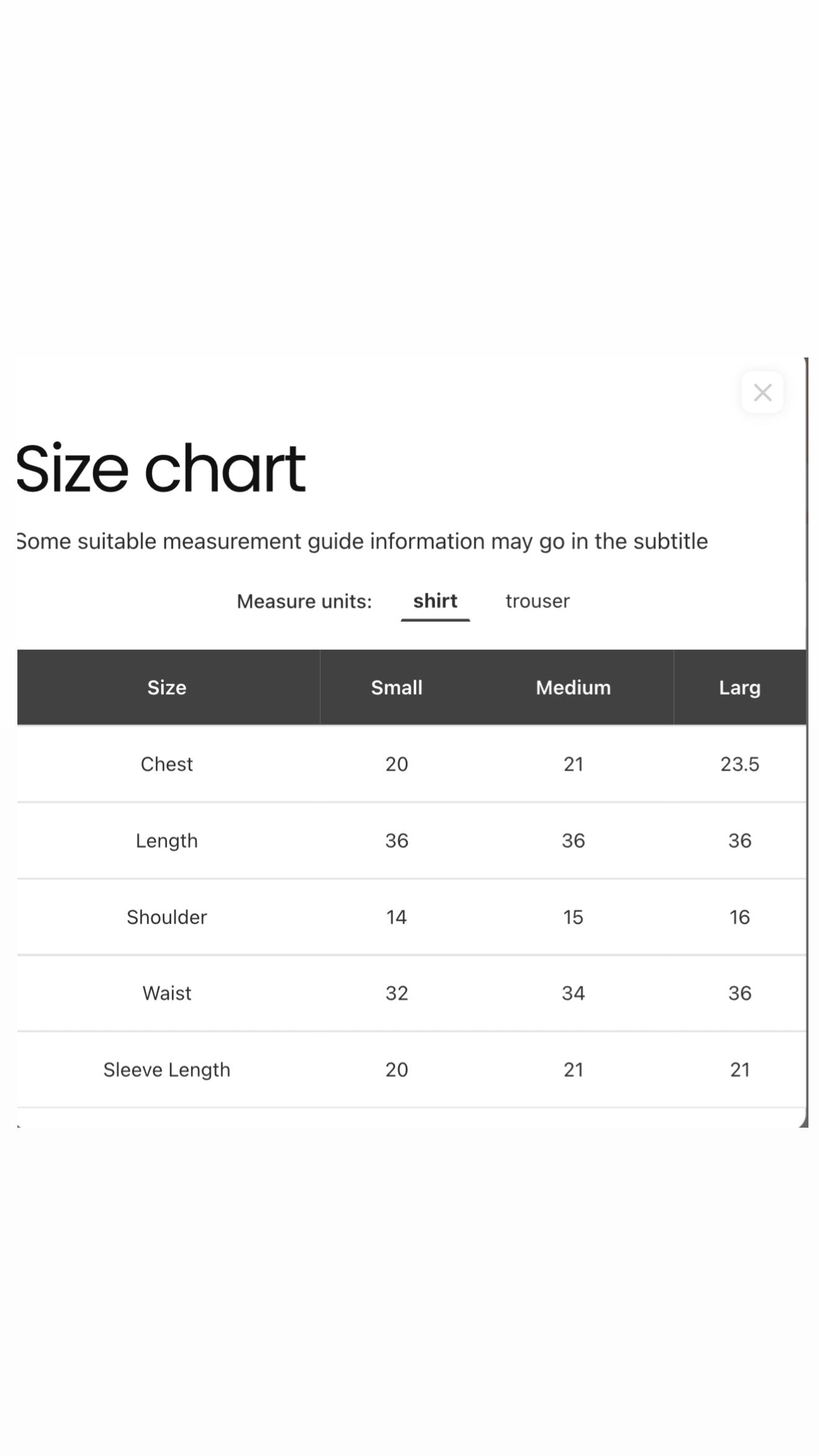
Task: Close the size chart popup
Action: (x=762, y=392)
